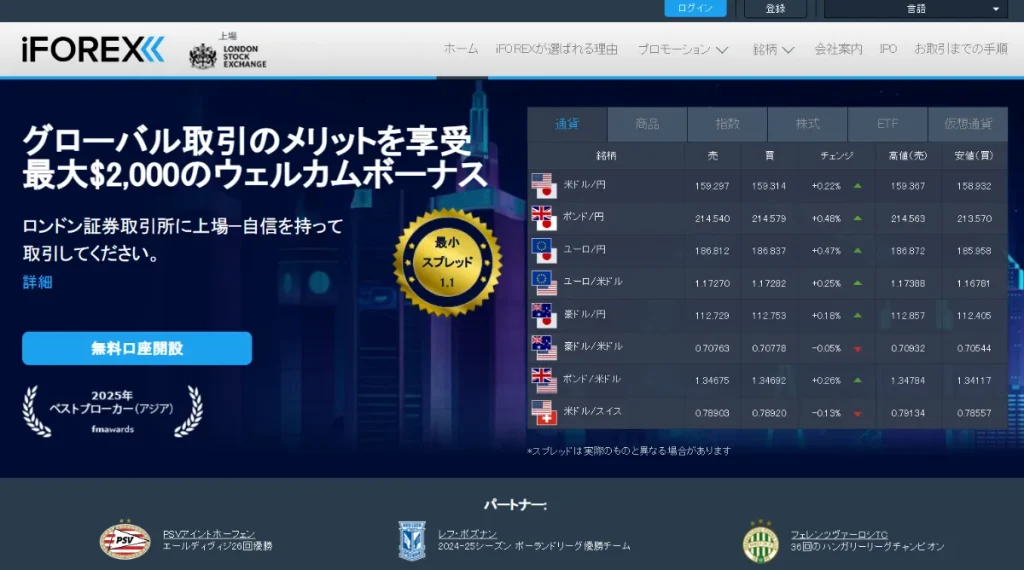
Task: Click the EUR/JPY flag pair icon
Action: (544, 251)
